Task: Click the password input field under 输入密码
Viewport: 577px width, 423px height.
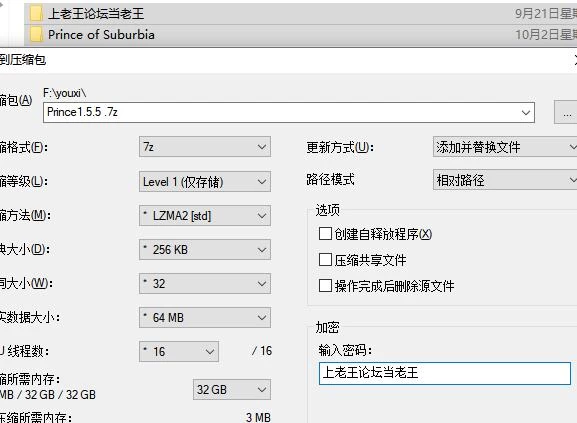Action: click(x=445, y=373)
